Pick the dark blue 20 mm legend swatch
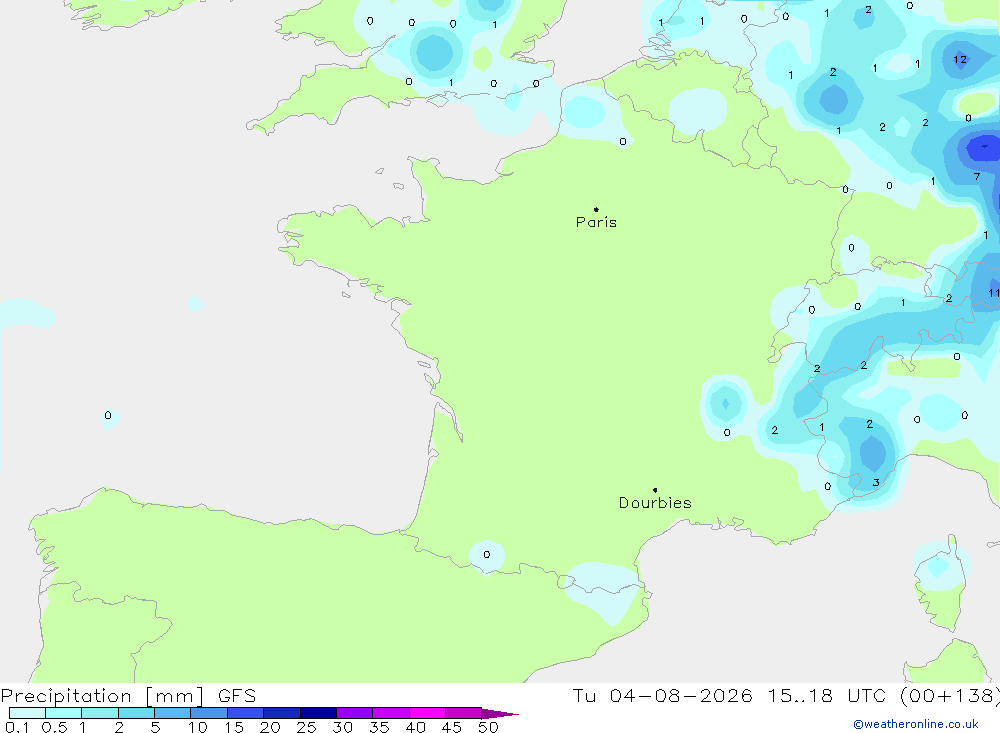1000x733 pixels. 282,713
